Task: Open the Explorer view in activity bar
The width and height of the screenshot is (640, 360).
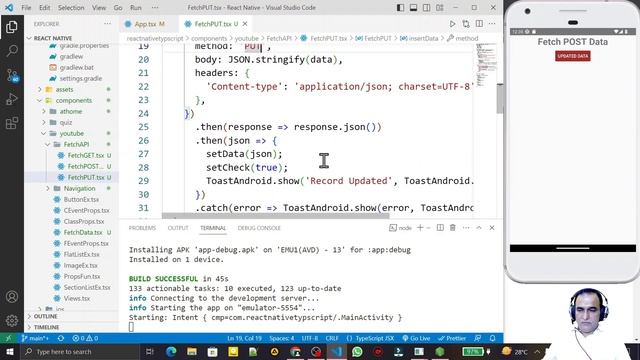Action: [x=12, y=27]
